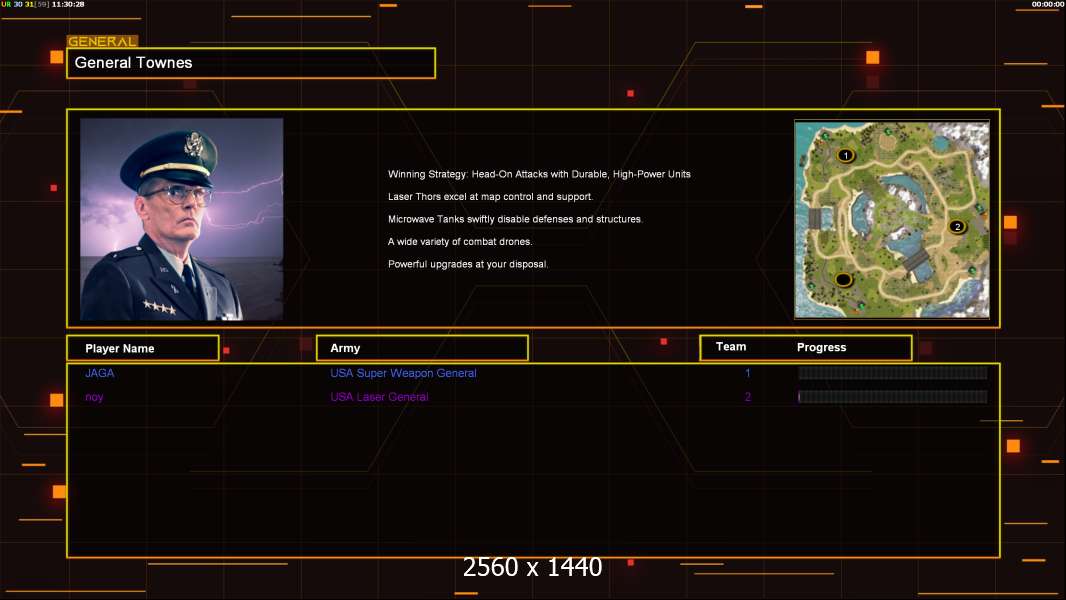Screen dimensions: 1066x600
Task: Click the USA Laser General army entry
Action: pyautogui.click(x=379, y=397)
